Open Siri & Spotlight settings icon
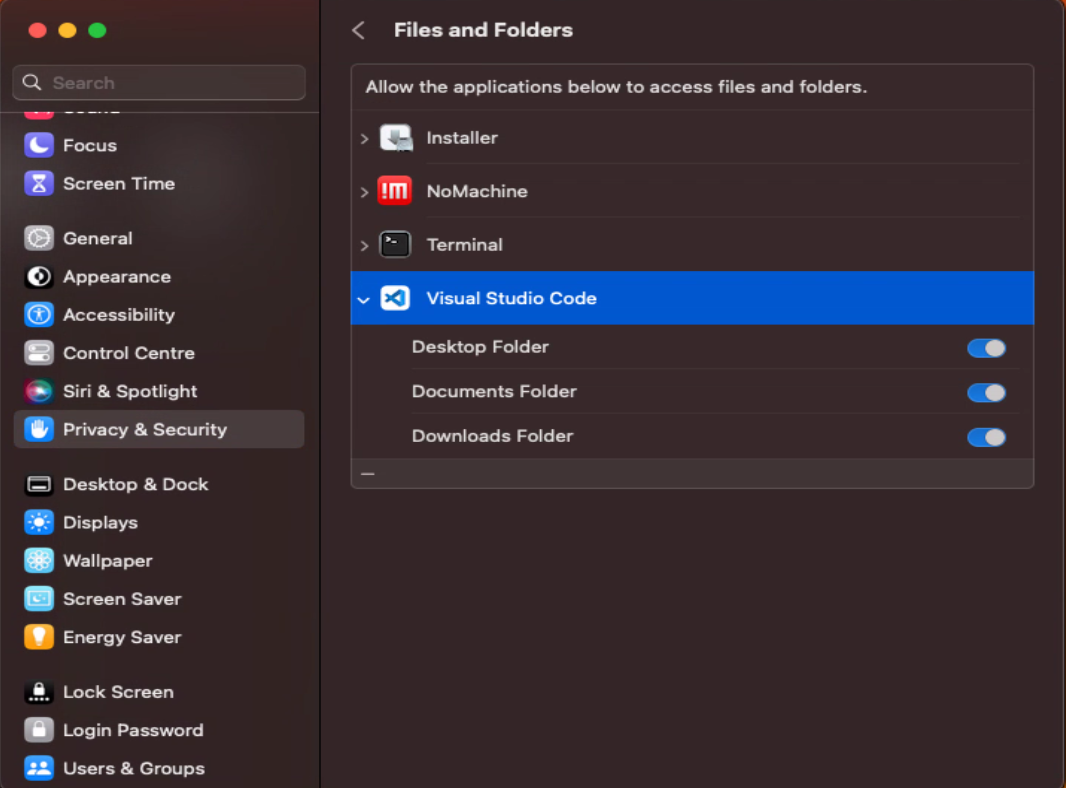Screen dimensions: 1066x788 (x=39, y=391)
